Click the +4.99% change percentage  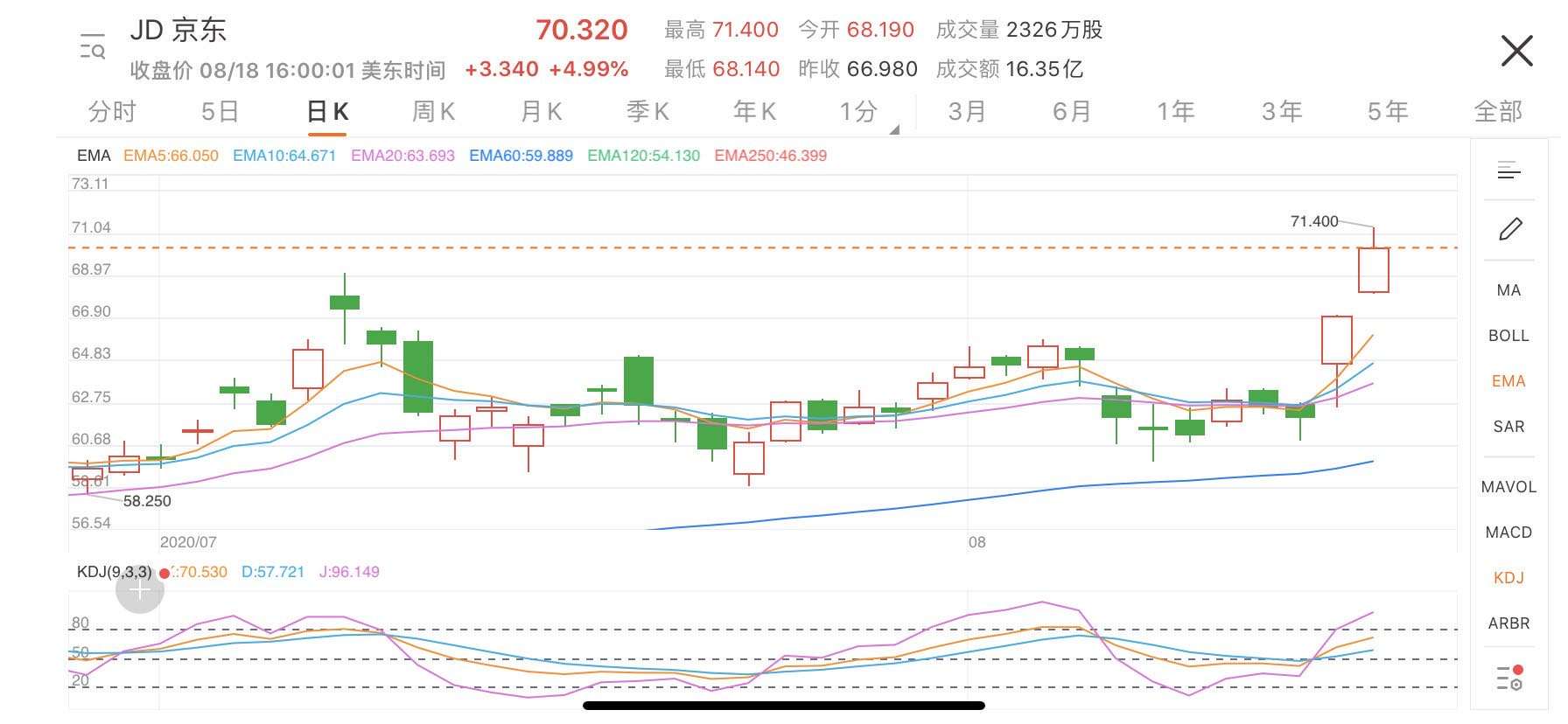tap(589, 69)
